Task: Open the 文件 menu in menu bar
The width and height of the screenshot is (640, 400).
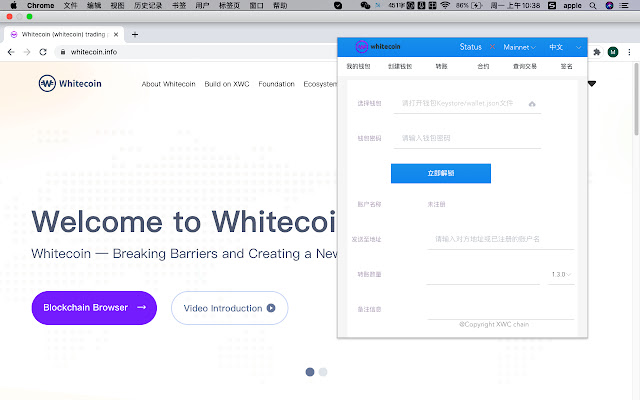Action: point(70,5)
